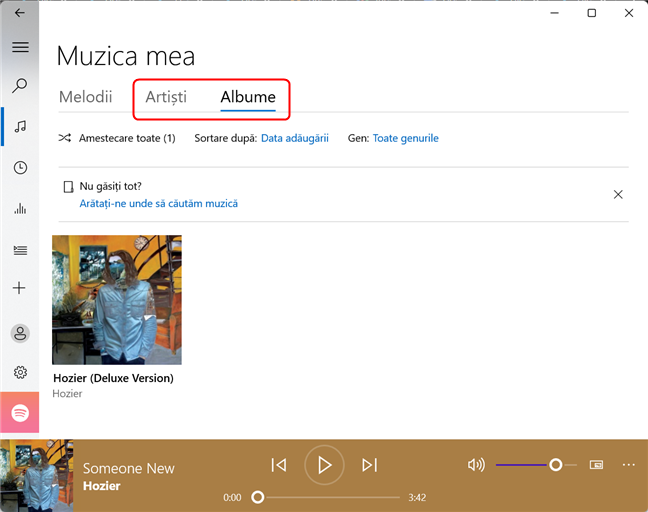Screen dimensions: 648x512
Task: Open recent plays clock icon
Action: pyautogui.click(x=20, y=167)
